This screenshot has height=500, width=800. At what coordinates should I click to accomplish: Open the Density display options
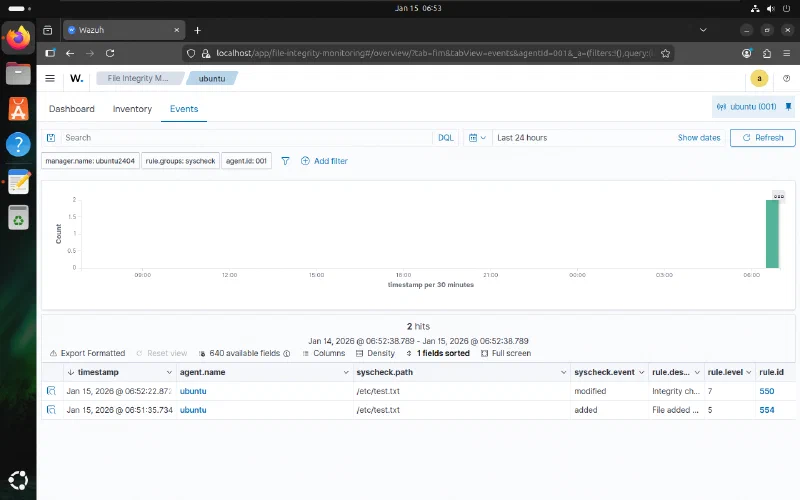pos(376,353)
